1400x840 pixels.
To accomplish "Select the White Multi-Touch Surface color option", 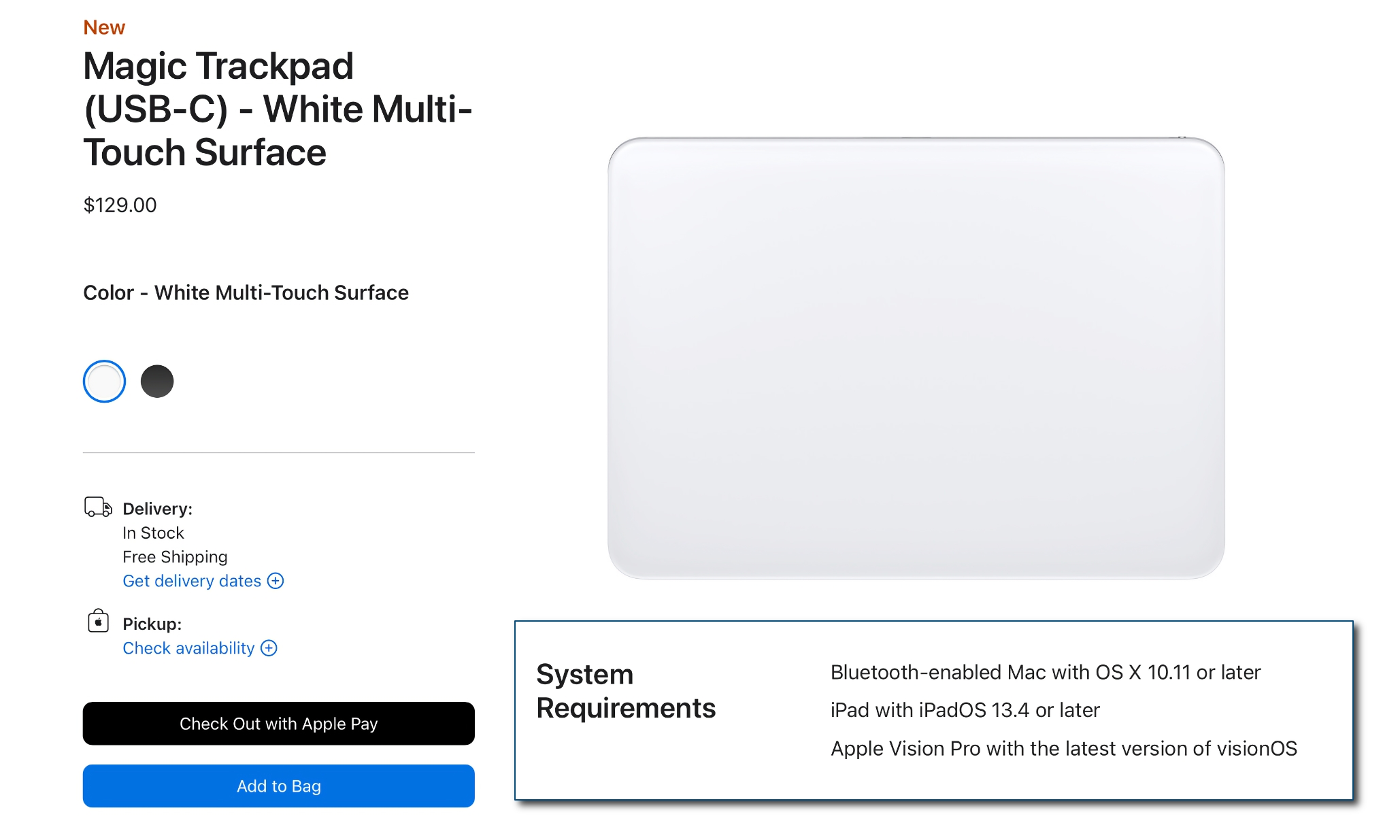I will pyautogui.click(x=103, y=381).
